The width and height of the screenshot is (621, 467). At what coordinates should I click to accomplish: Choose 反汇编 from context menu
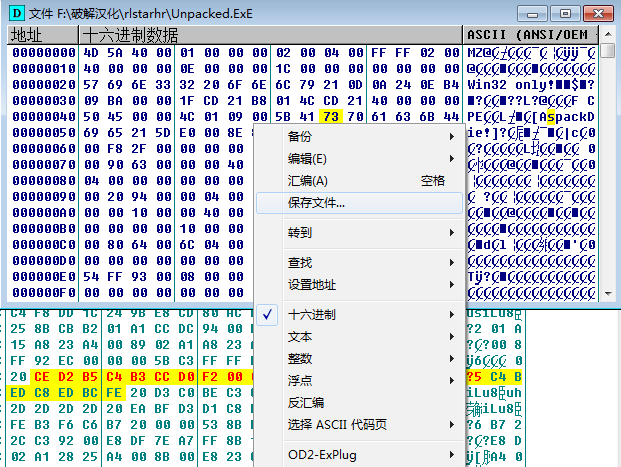coord(360,403)
